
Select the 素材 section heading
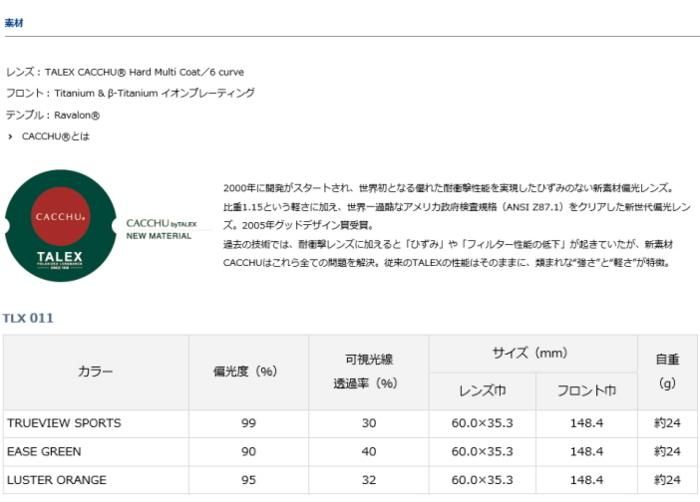pos(14,21)
